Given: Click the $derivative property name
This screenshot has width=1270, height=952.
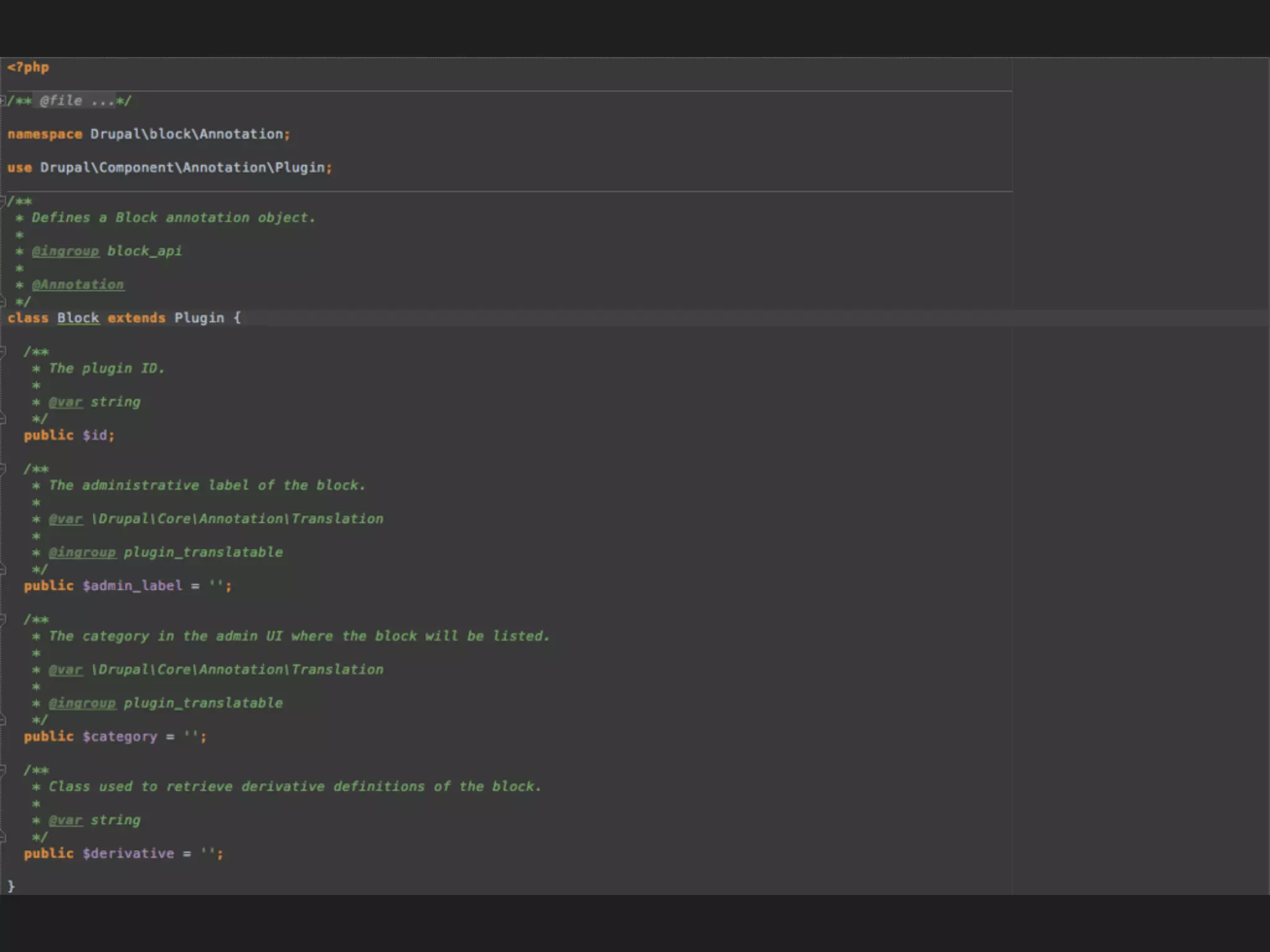Looking at the screenshot, I should click(x=128, y=853).
